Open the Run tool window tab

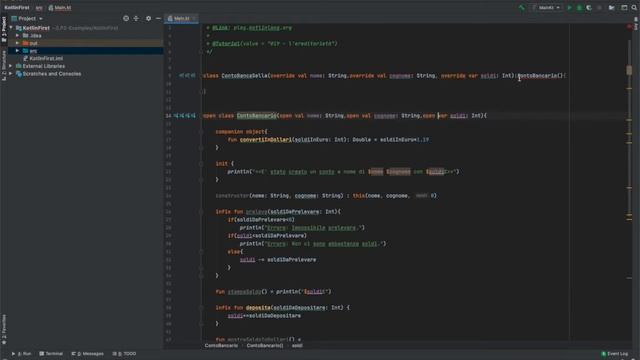(21, 353)
